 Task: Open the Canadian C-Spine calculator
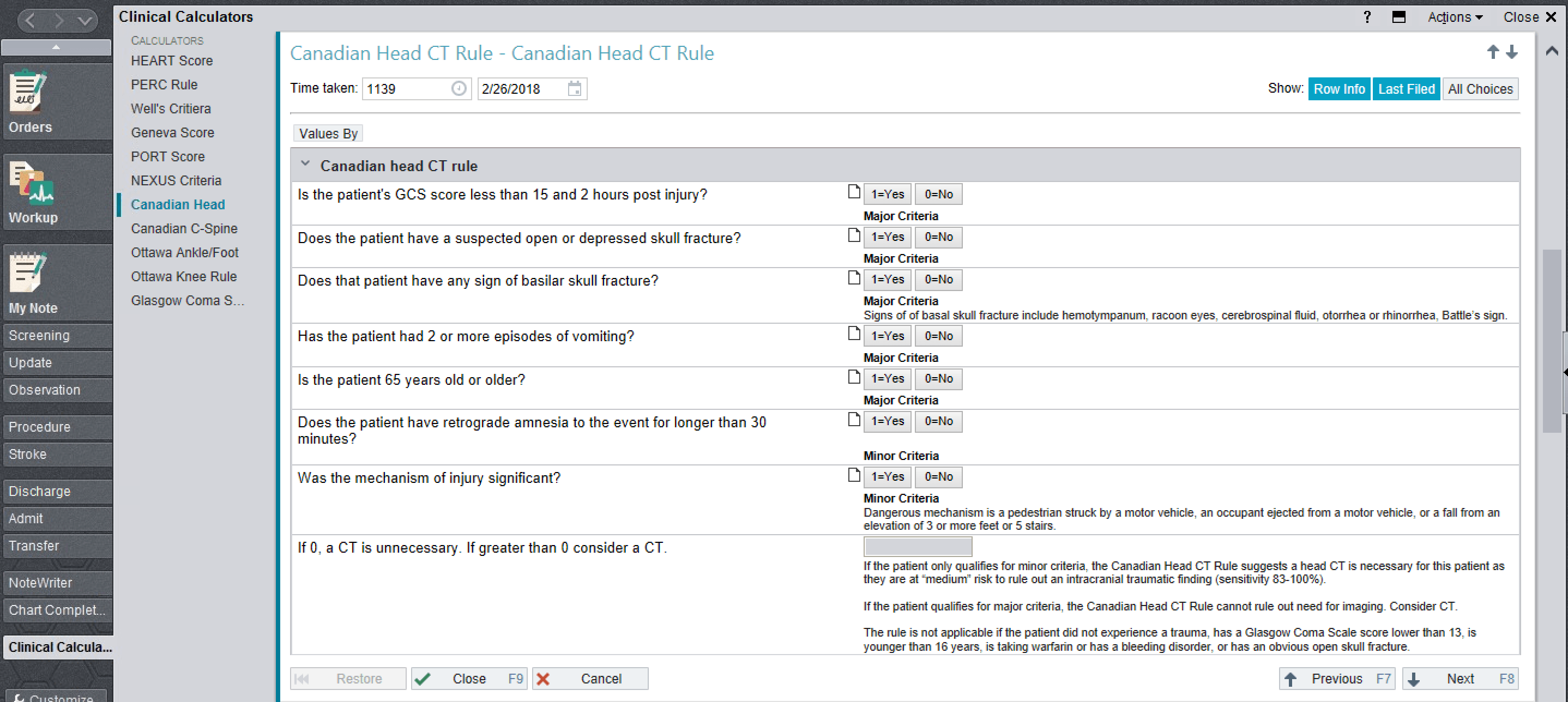click(184, 229)
